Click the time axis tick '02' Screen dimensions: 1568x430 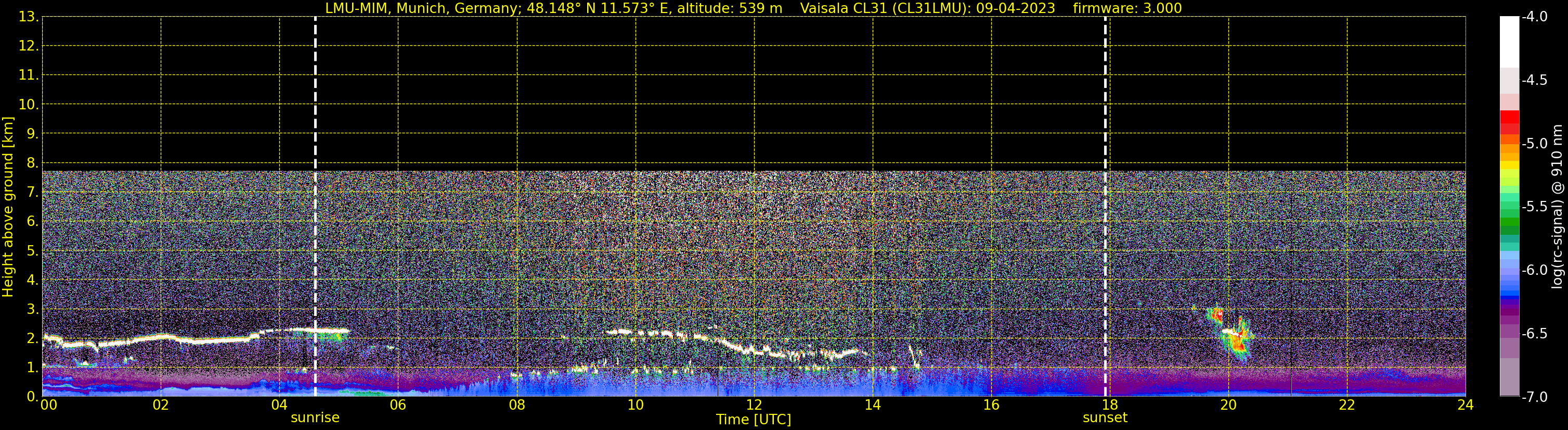pyautogui.click(x=161, y=405)
